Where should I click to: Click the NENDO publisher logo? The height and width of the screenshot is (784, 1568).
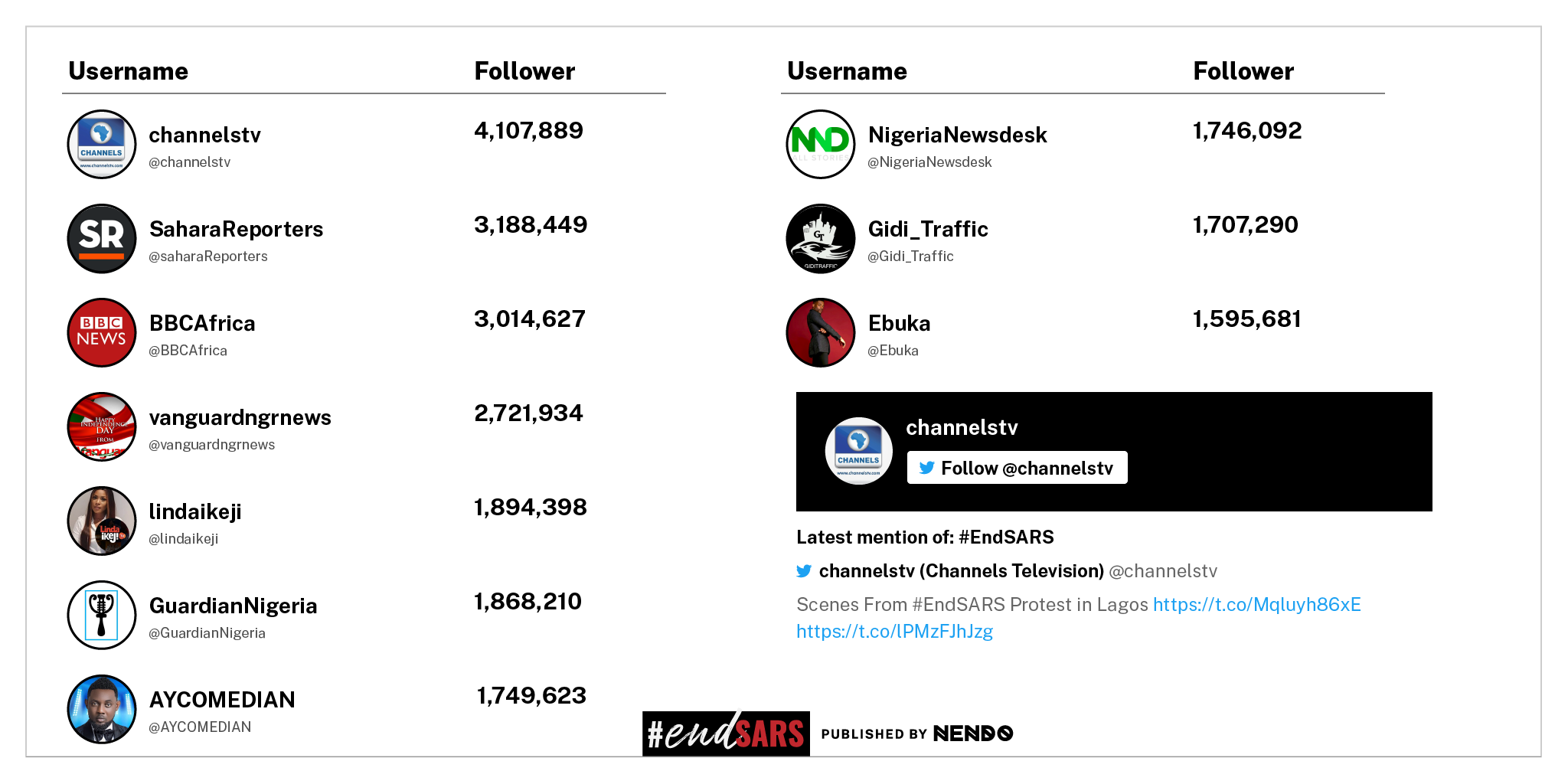(973, 733)
